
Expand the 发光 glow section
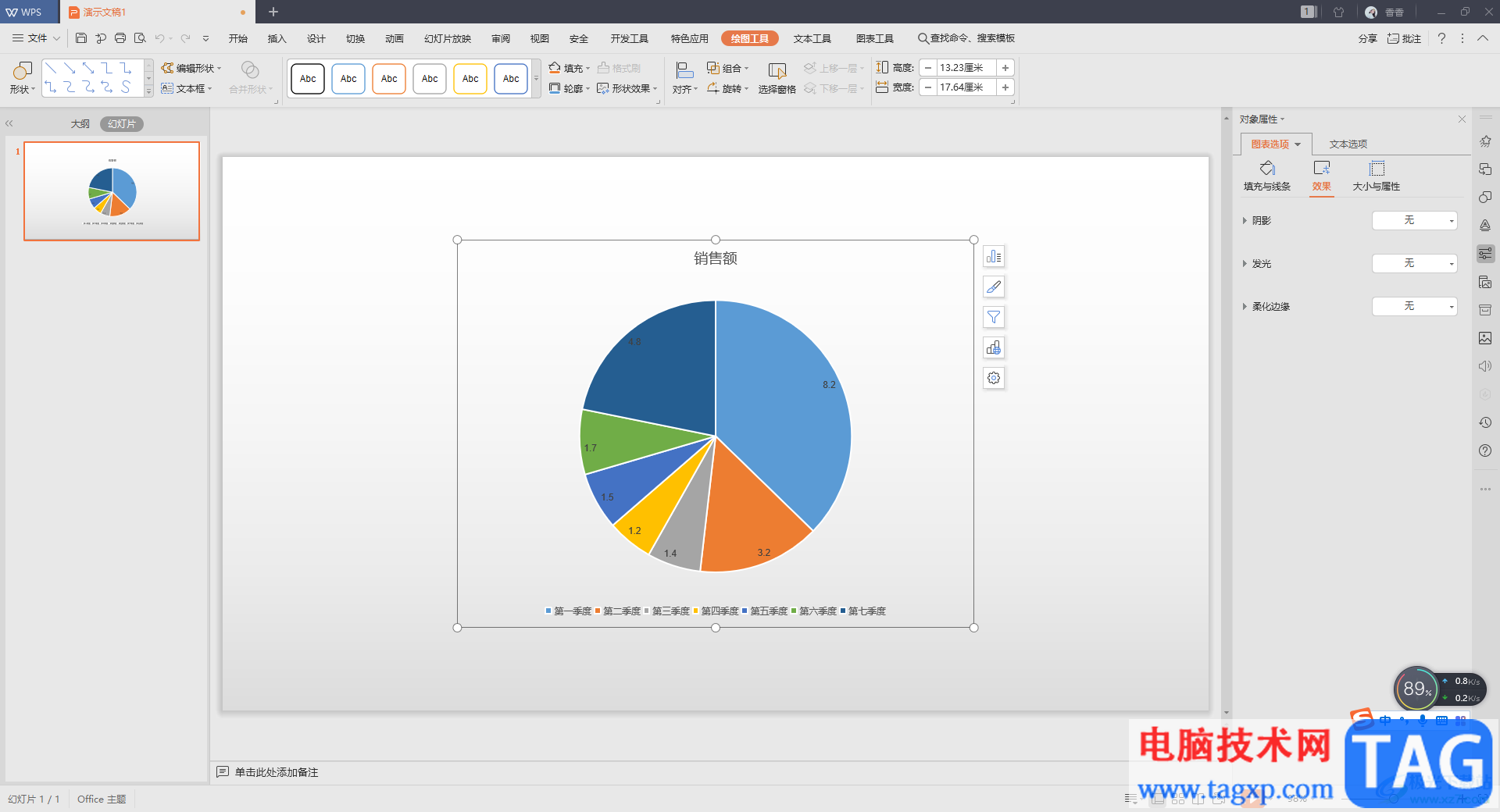pyautogui.click(x=1245, y=264)
